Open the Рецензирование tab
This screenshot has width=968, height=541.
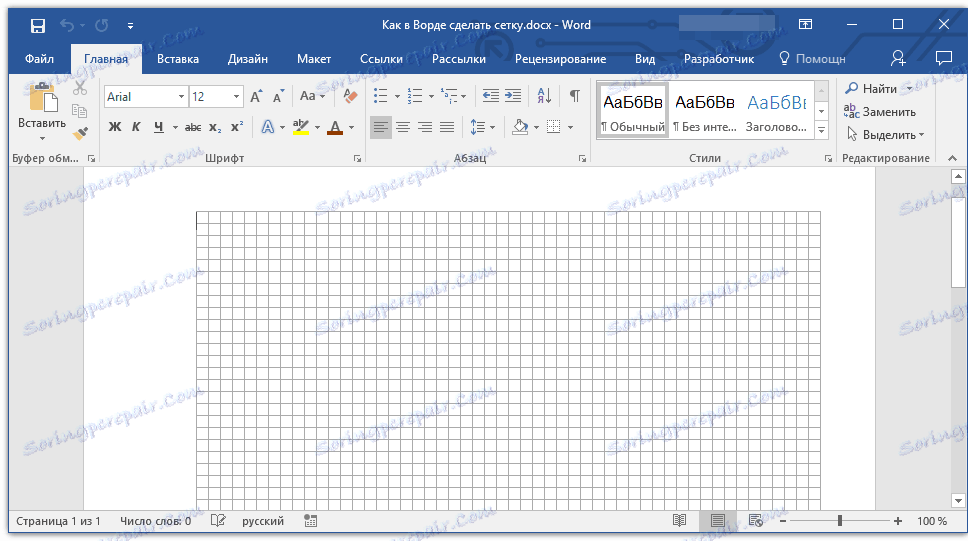pos(561,59)
